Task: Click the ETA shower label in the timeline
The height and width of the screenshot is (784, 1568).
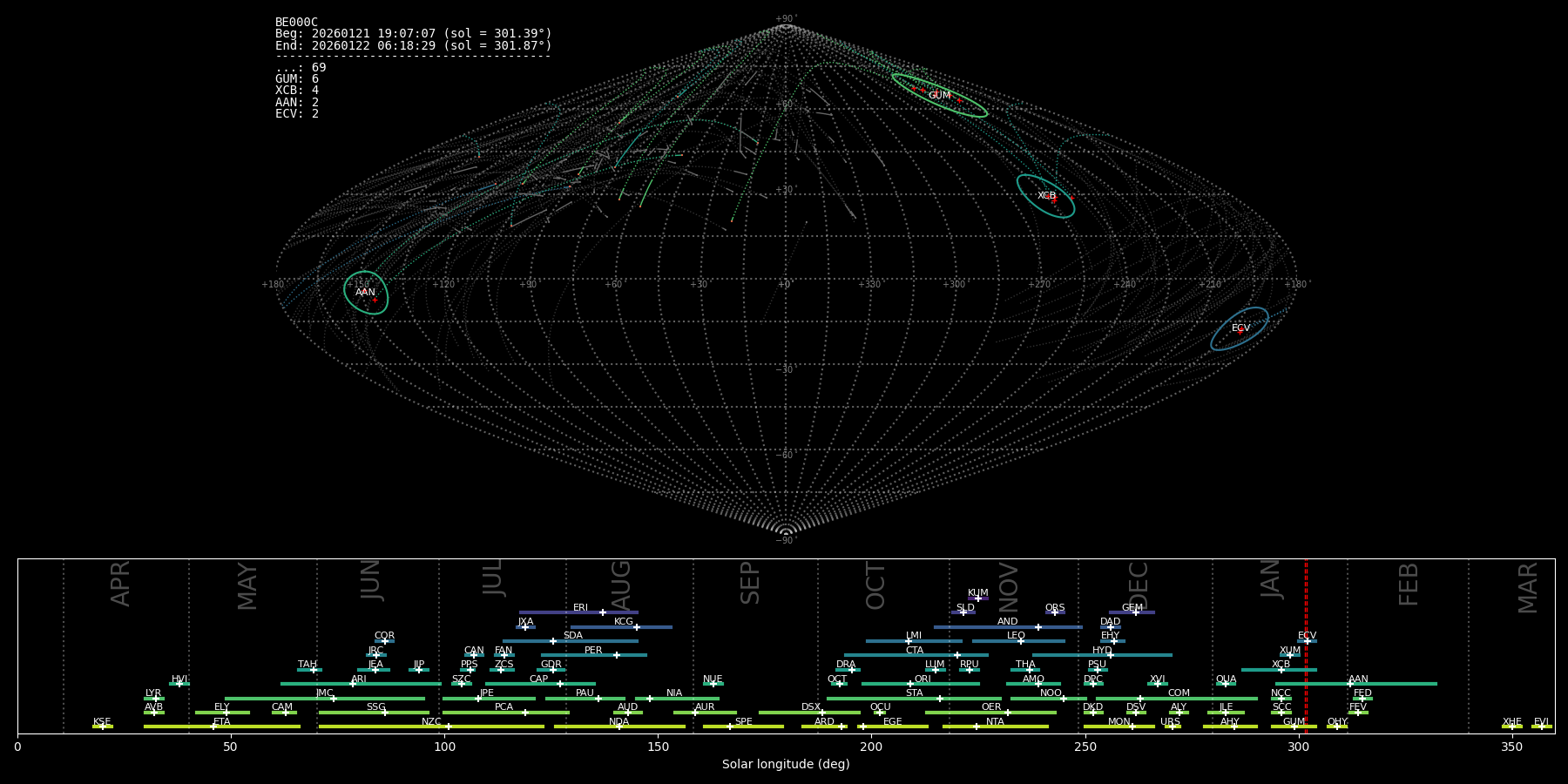Action: pyautogui.click(x=221, y=722)
